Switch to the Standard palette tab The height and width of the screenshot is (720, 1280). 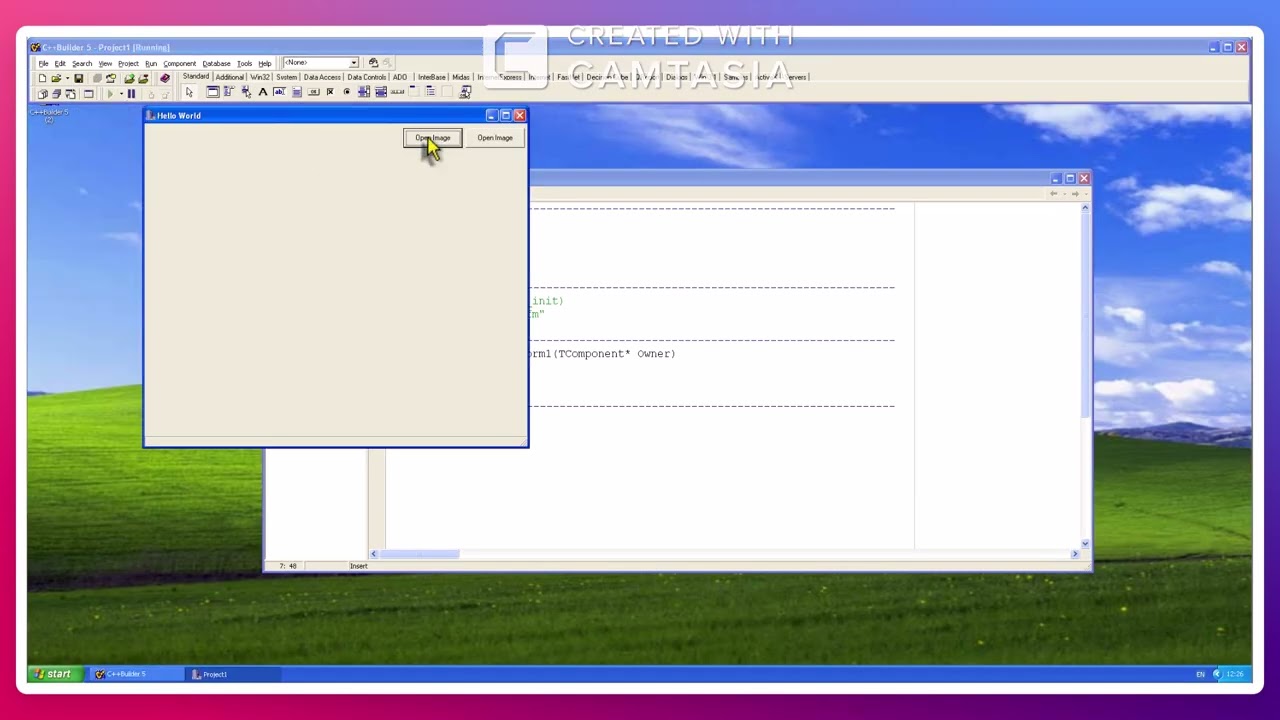(196, 77)
